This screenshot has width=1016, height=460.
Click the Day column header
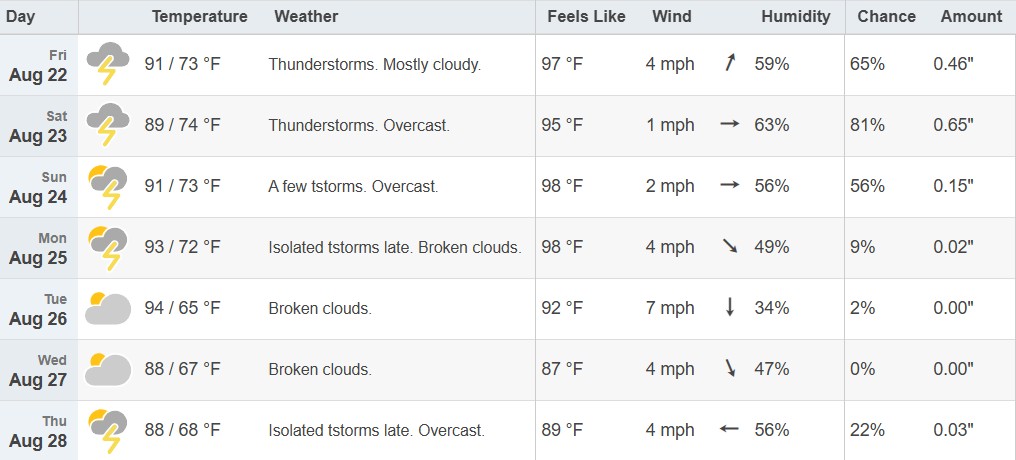coord(20,17)
